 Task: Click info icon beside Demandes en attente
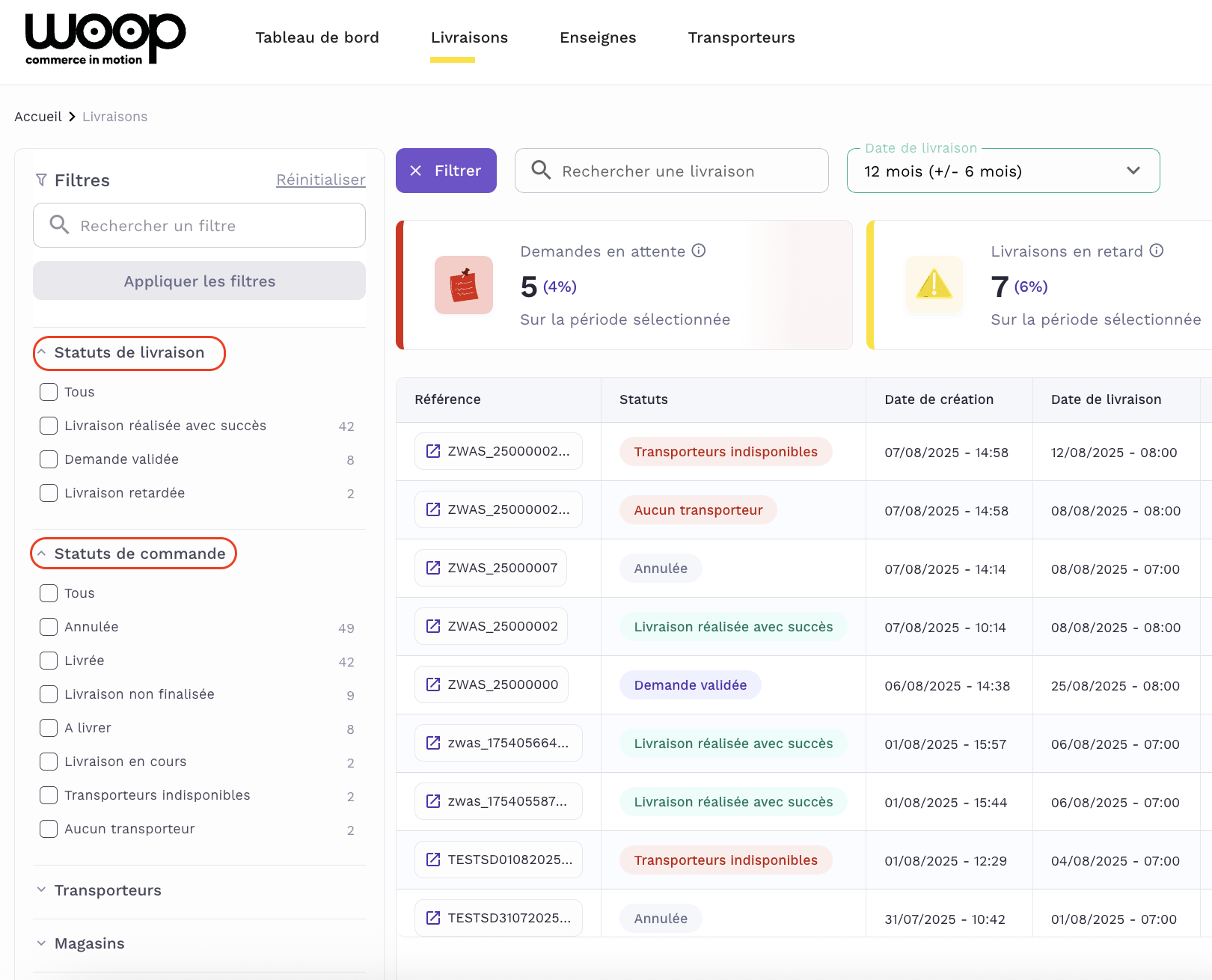pos(699,251)
